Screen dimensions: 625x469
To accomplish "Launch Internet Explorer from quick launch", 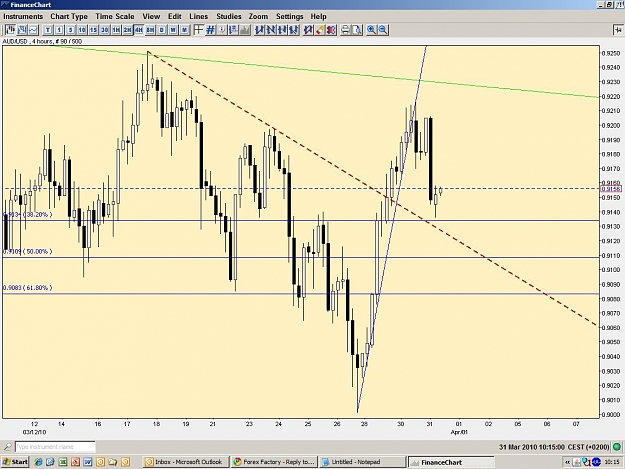I will [x=38, y=462].
